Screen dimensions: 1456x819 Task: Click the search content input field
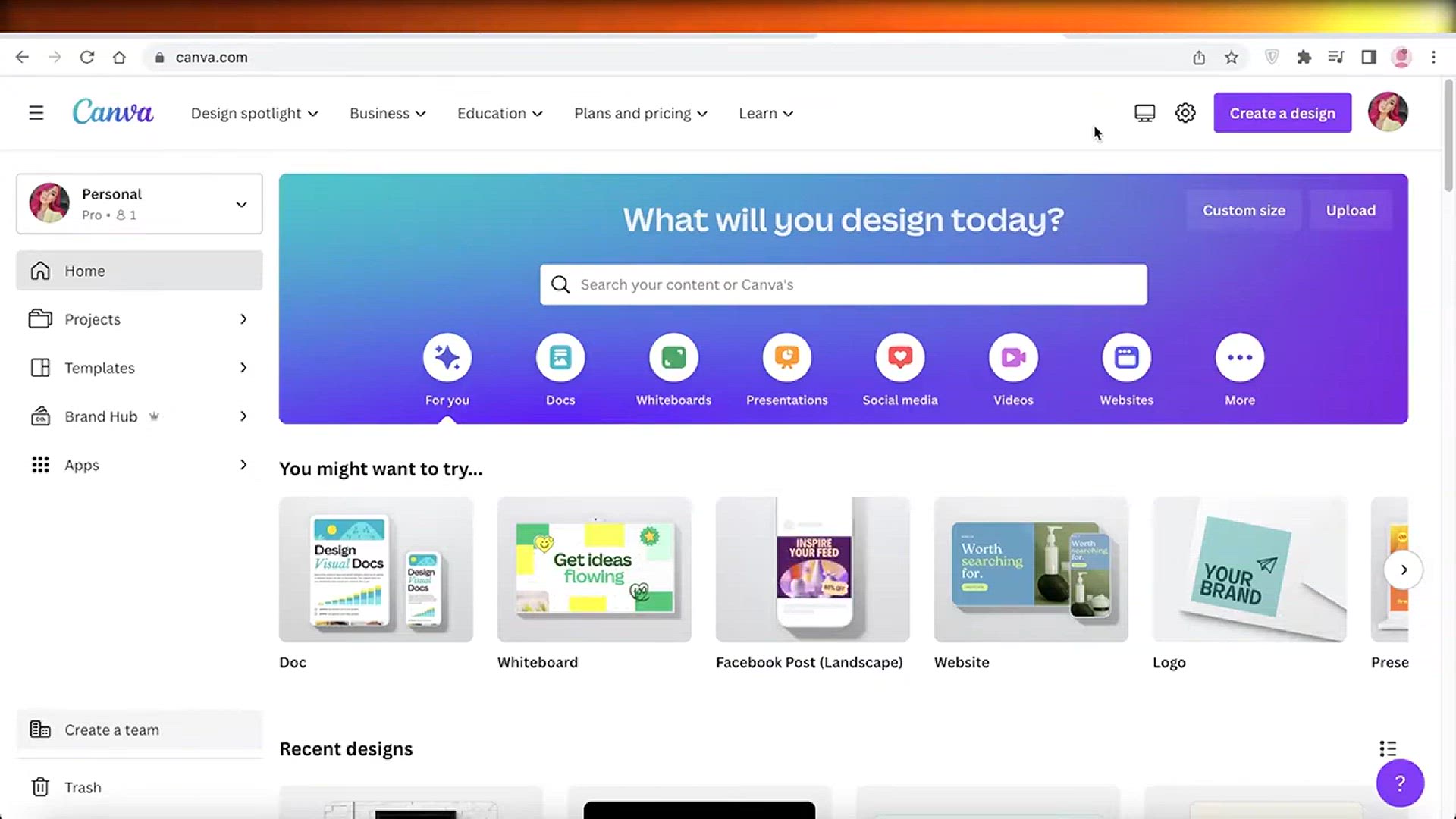coord(843,284)
